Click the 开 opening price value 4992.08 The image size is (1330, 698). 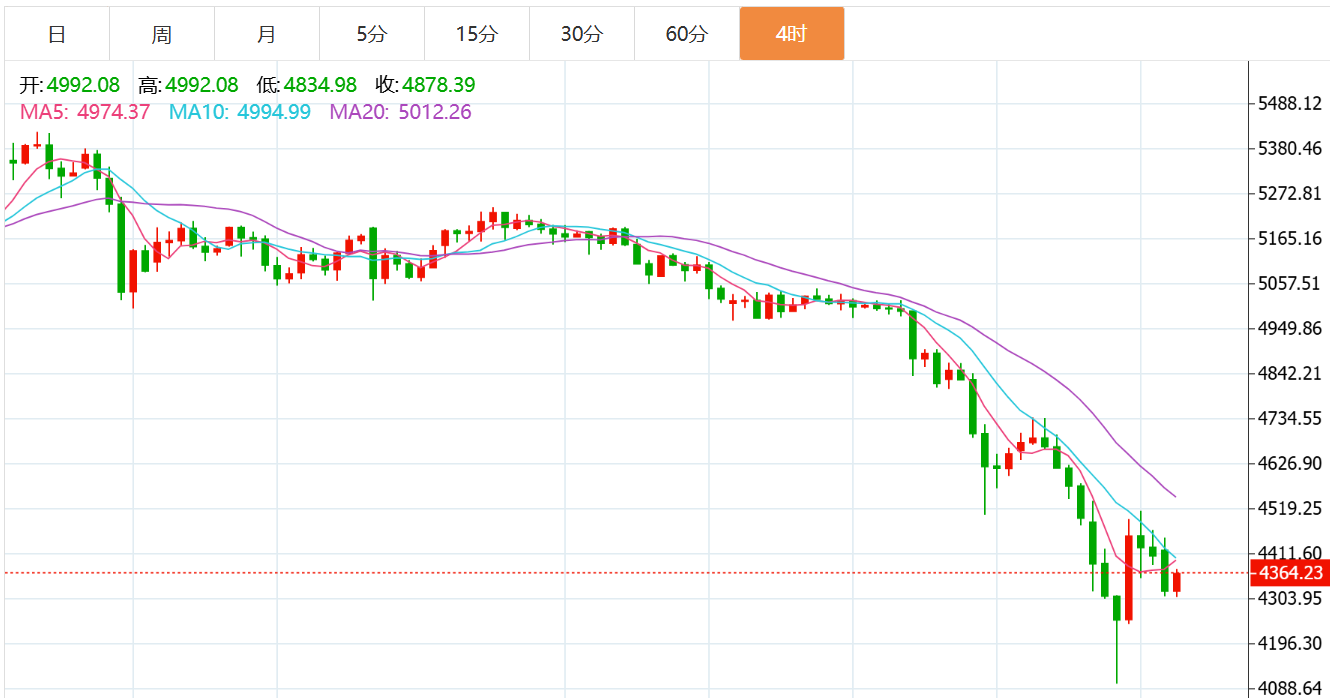(83, 85)
